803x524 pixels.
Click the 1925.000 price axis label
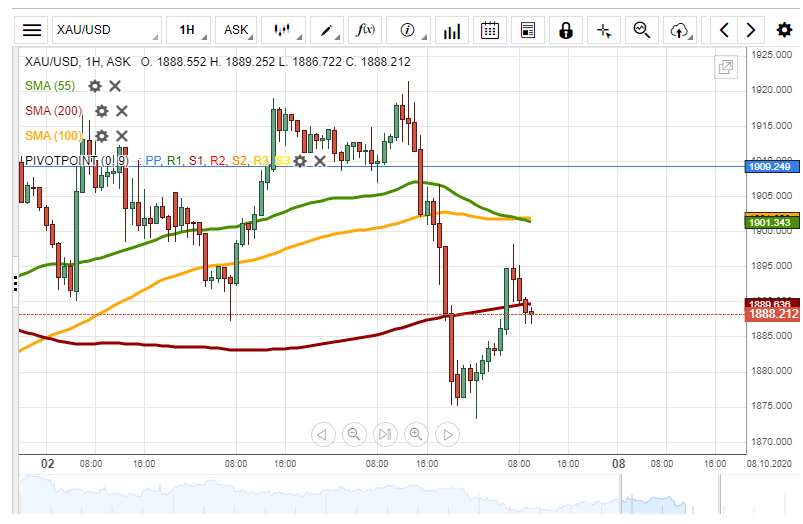pos(771,55)
